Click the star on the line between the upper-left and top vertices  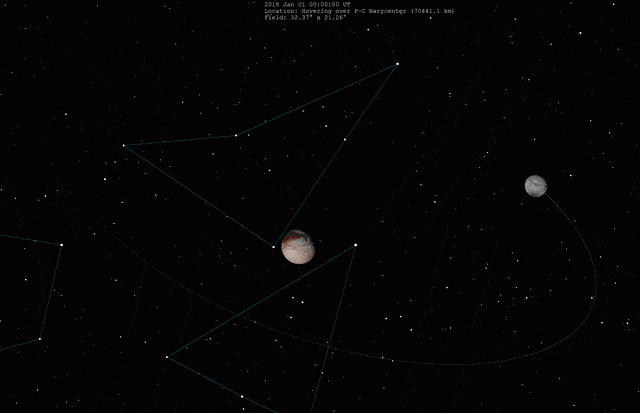pyautogui.click(x=236, y=135)
